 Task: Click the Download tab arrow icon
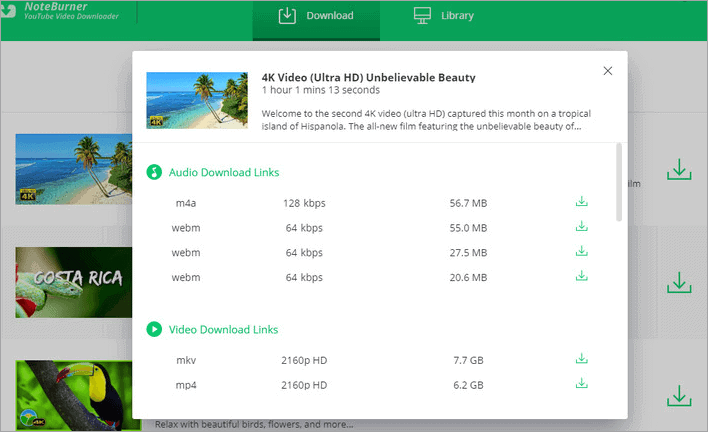(x=287, y=15)
